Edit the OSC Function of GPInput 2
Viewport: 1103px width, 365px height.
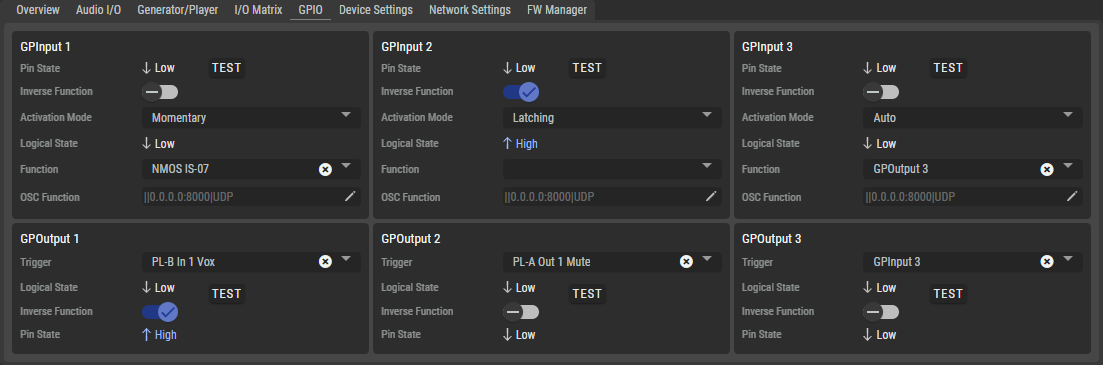point(710,197)
